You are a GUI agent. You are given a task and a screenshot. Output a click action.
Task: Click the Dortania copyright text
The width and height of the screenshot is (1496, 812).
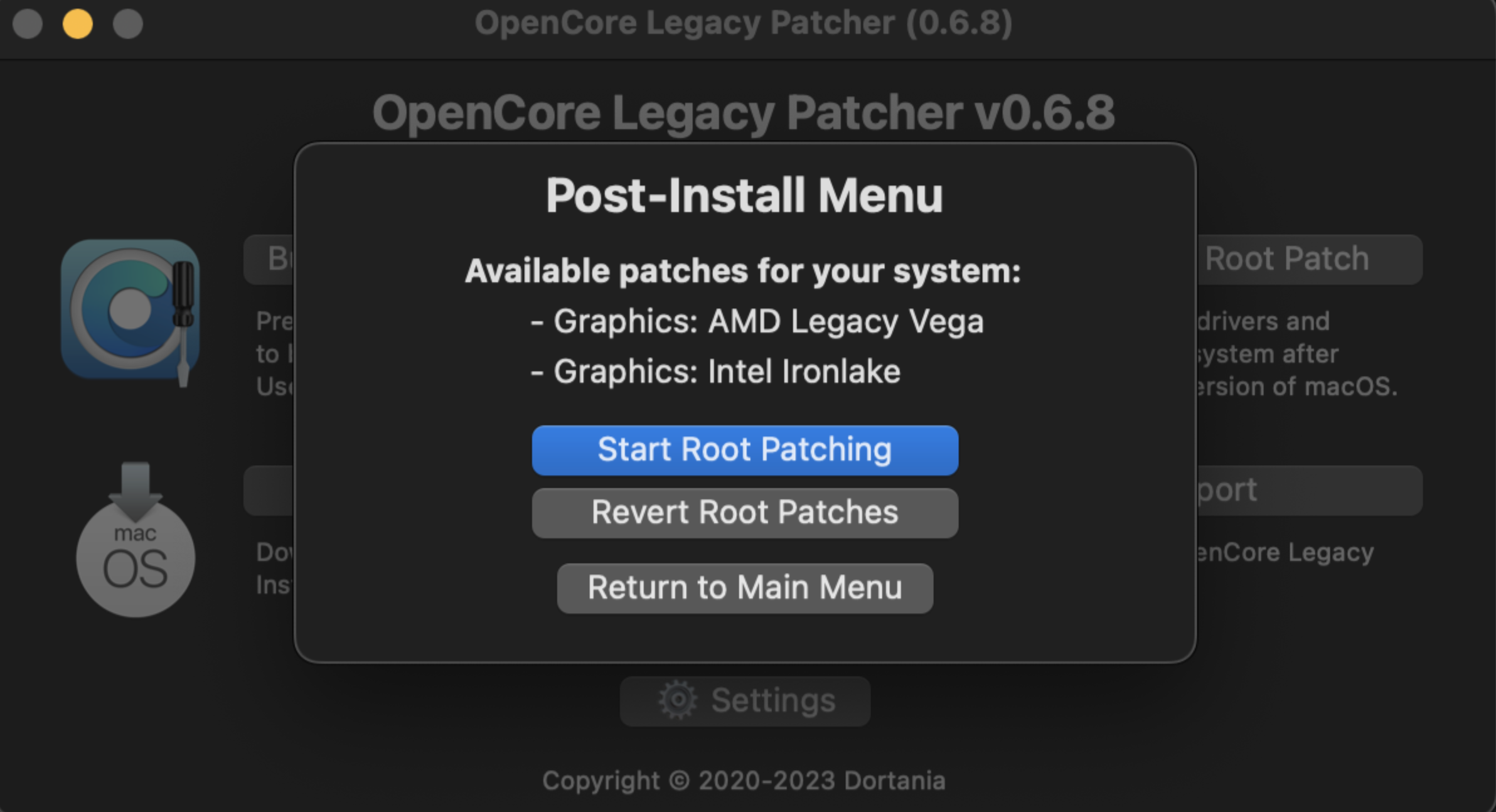(x=744, y=781)
